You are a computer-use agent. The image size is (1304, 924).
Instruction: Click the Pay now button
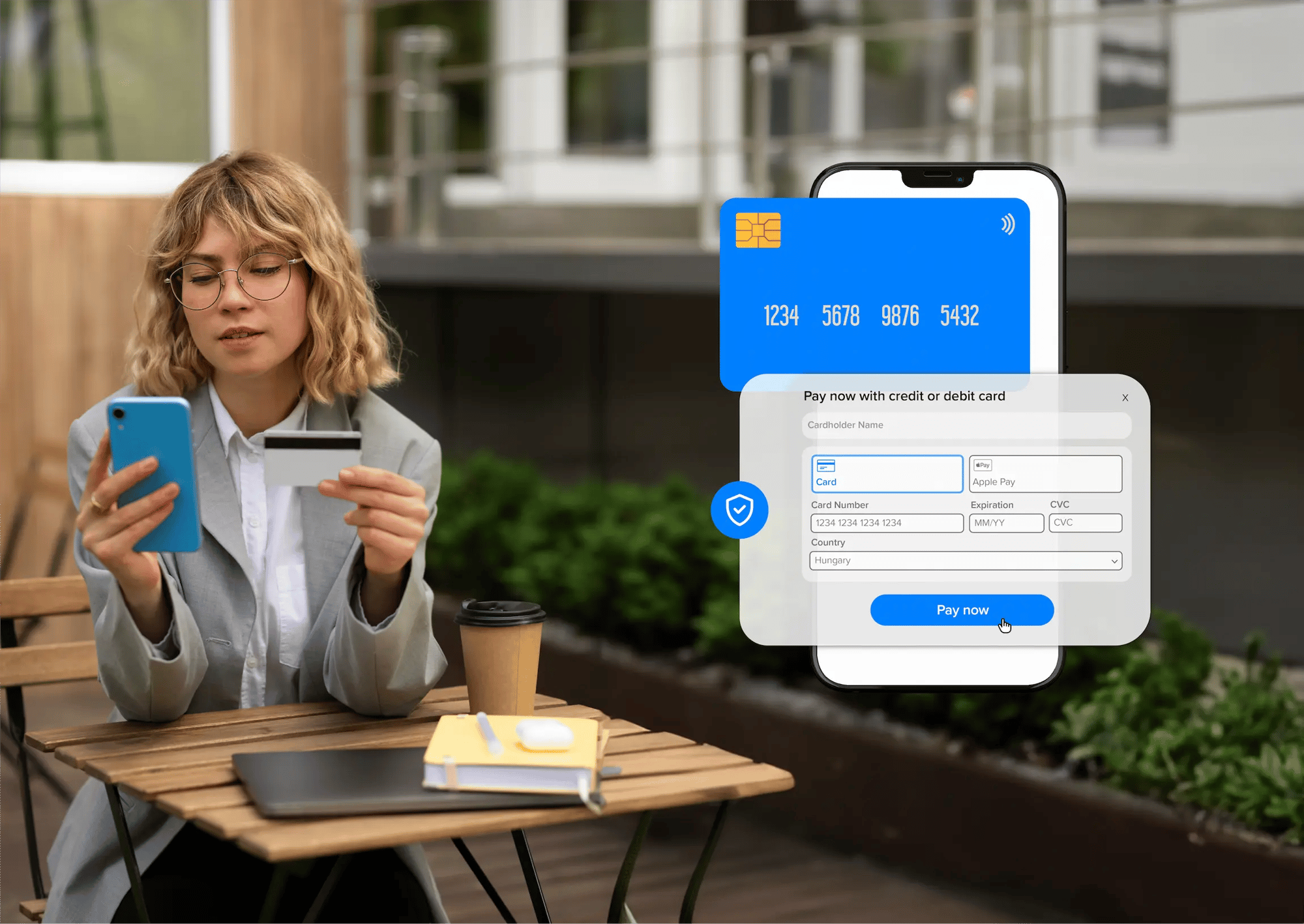pos(961,610)
